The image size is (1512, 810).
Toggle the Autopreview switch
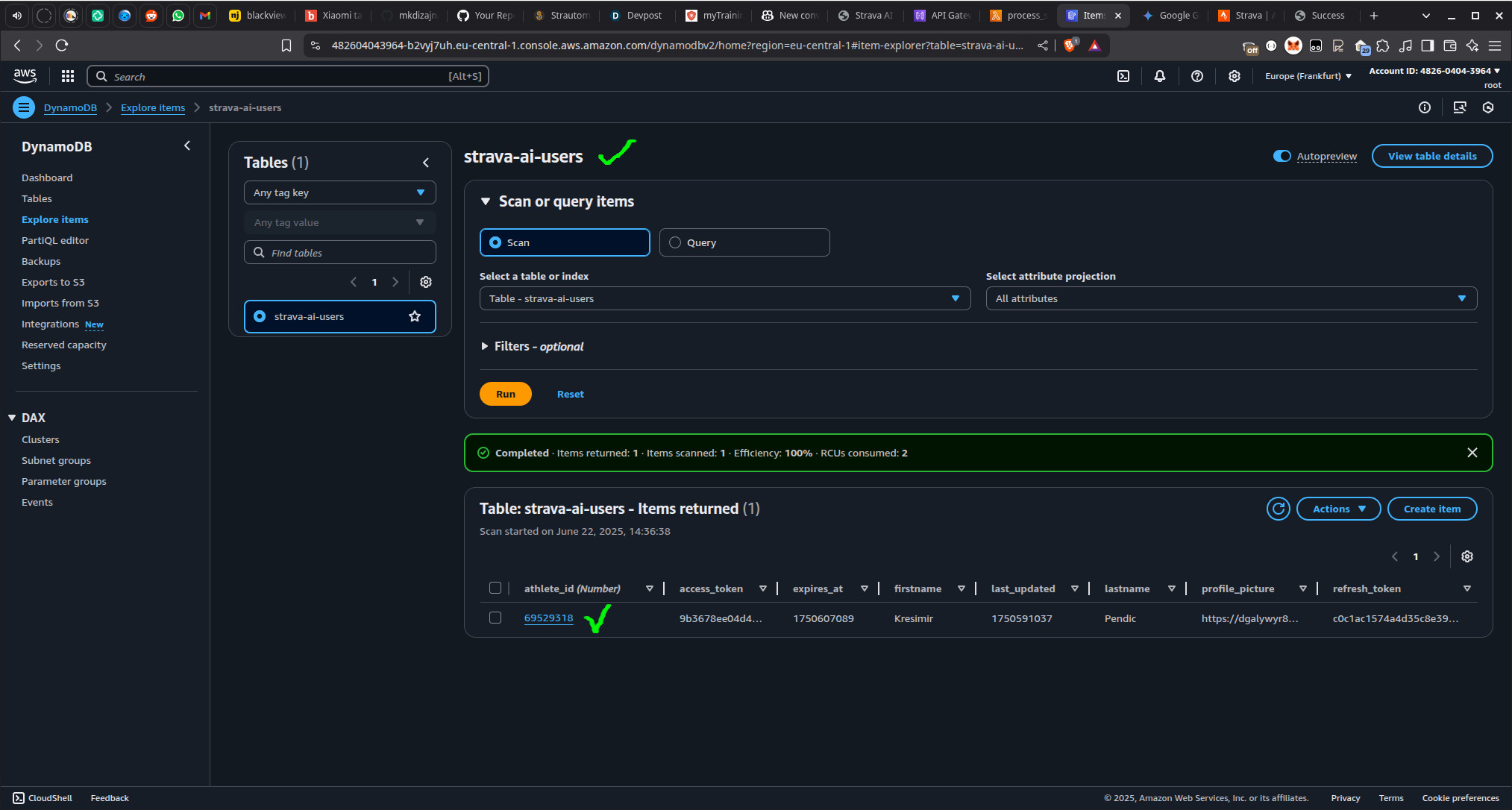[x=1282, y=156]
